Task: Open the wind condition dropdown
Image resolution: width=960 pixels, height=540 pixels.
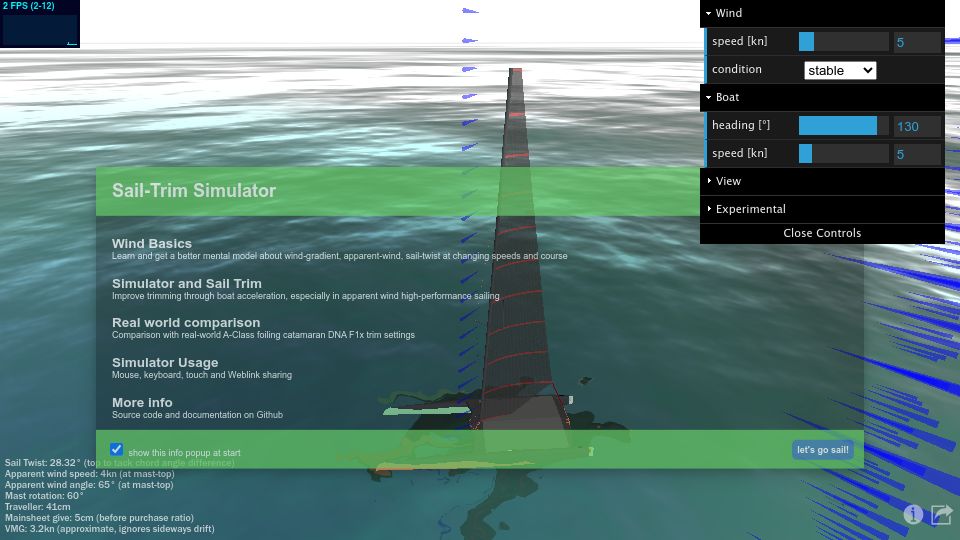Action: coord(839,70)
